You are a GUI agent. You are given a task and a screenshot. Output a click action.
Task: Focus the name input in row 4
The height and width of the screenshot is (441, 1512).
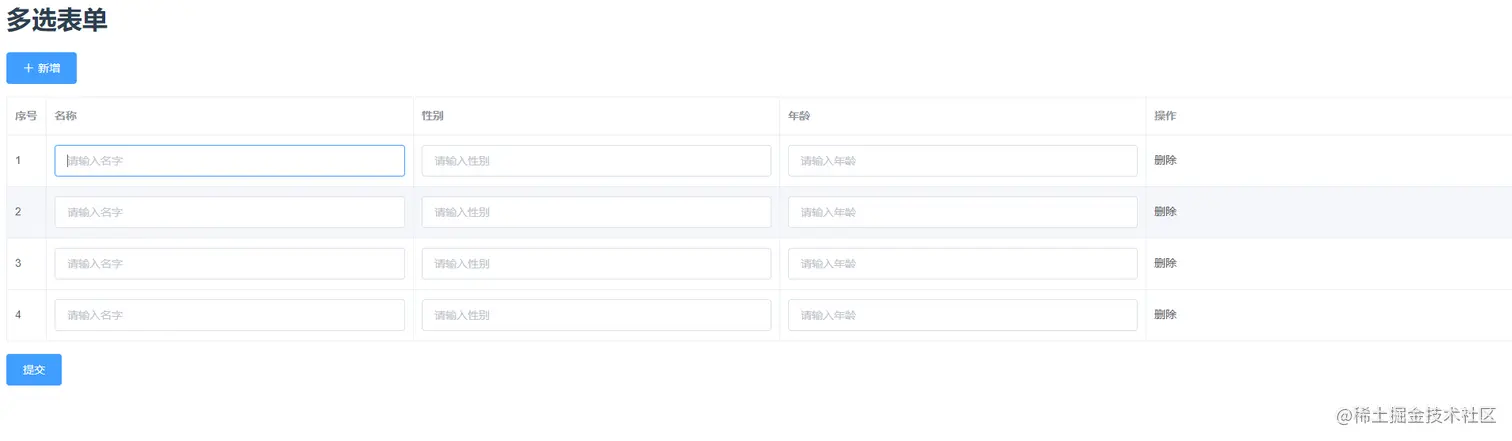tap(229, 315)
